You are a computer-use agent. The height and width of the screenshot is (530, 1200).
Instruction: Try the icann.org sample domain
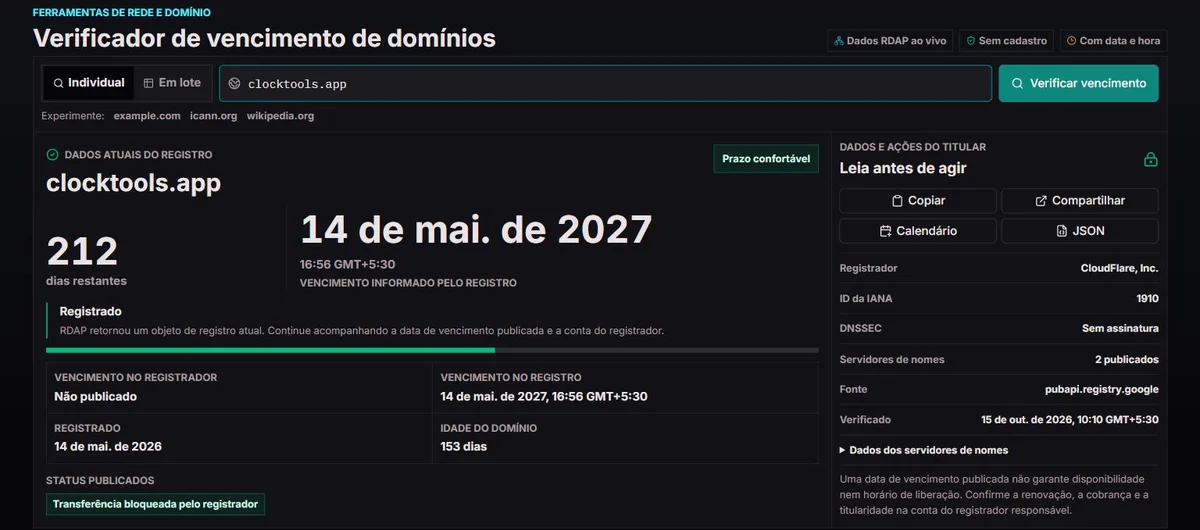[214, 116]
